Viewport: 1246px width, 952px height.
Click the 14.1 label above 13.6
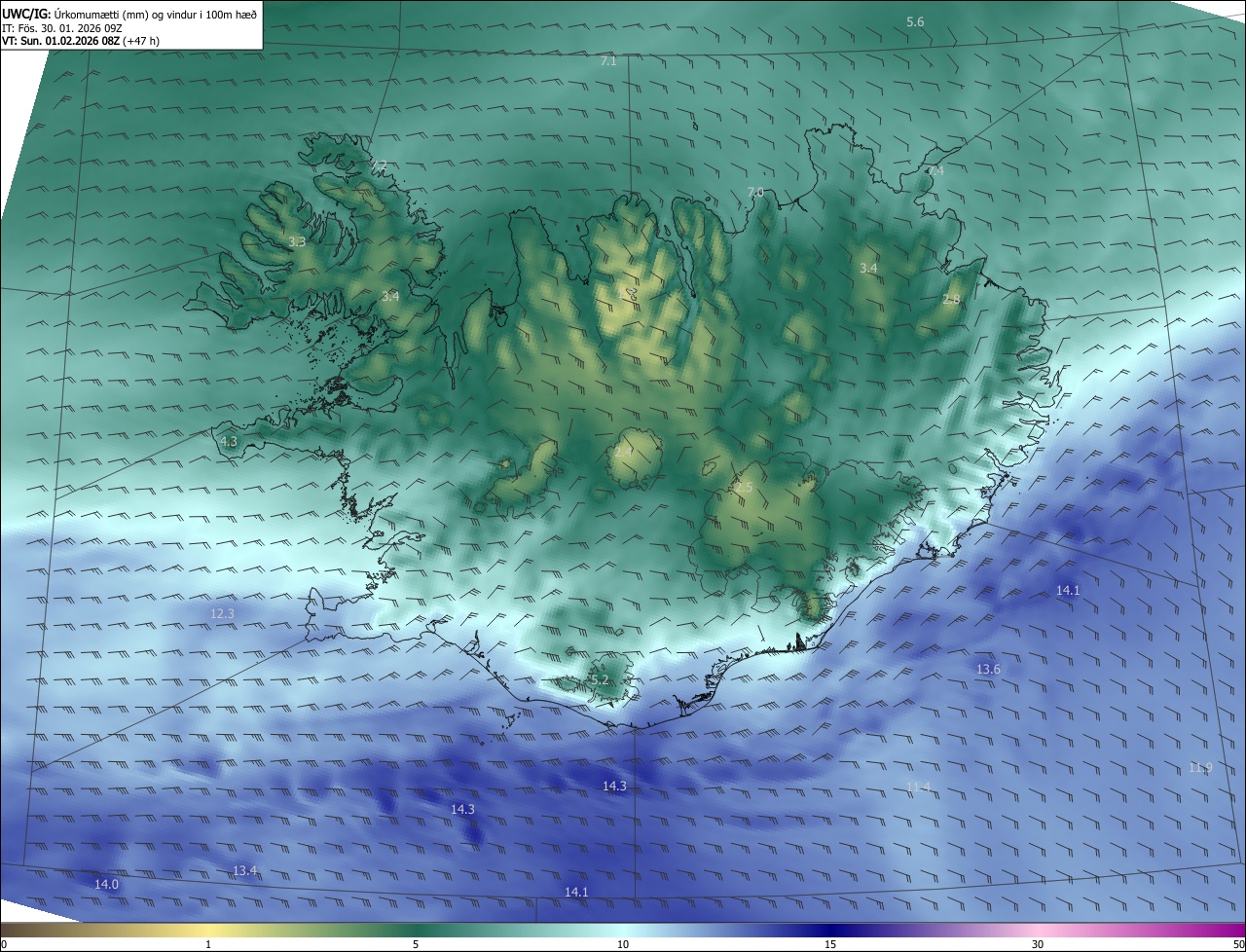[x=1068, y=590]
